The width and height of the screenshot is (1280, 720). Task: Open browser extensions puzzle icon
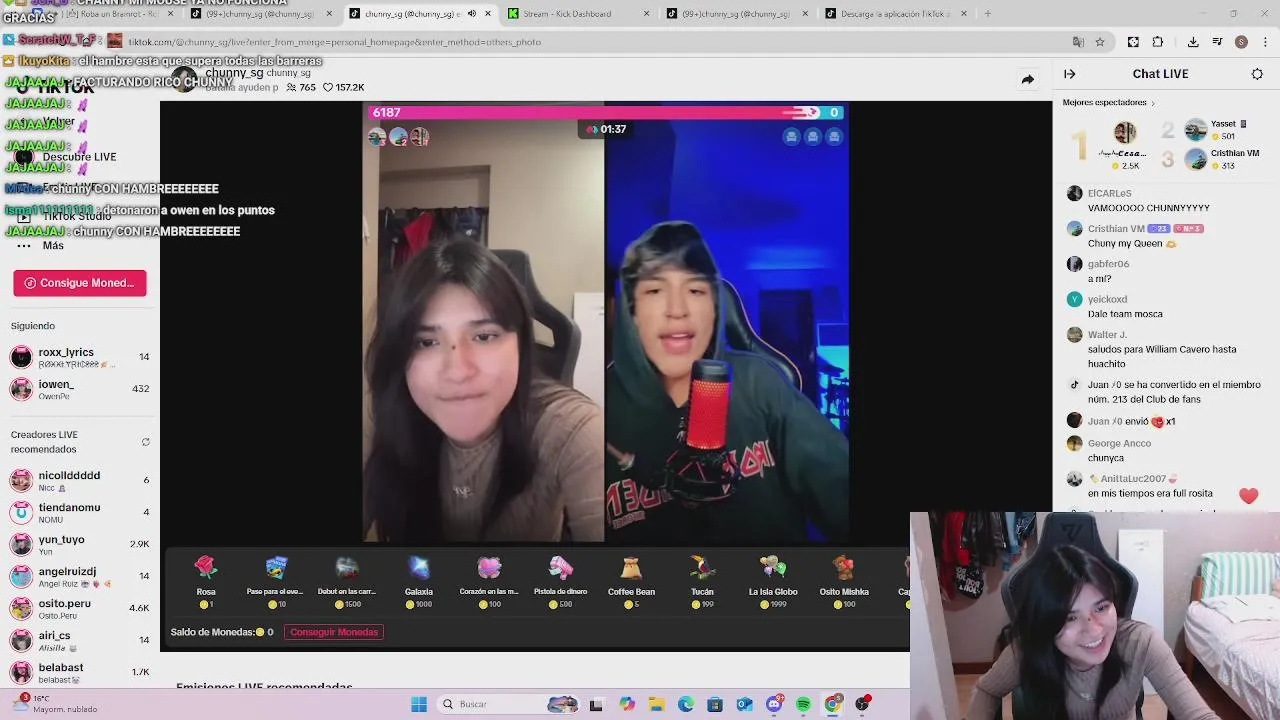click(1158, 42)
